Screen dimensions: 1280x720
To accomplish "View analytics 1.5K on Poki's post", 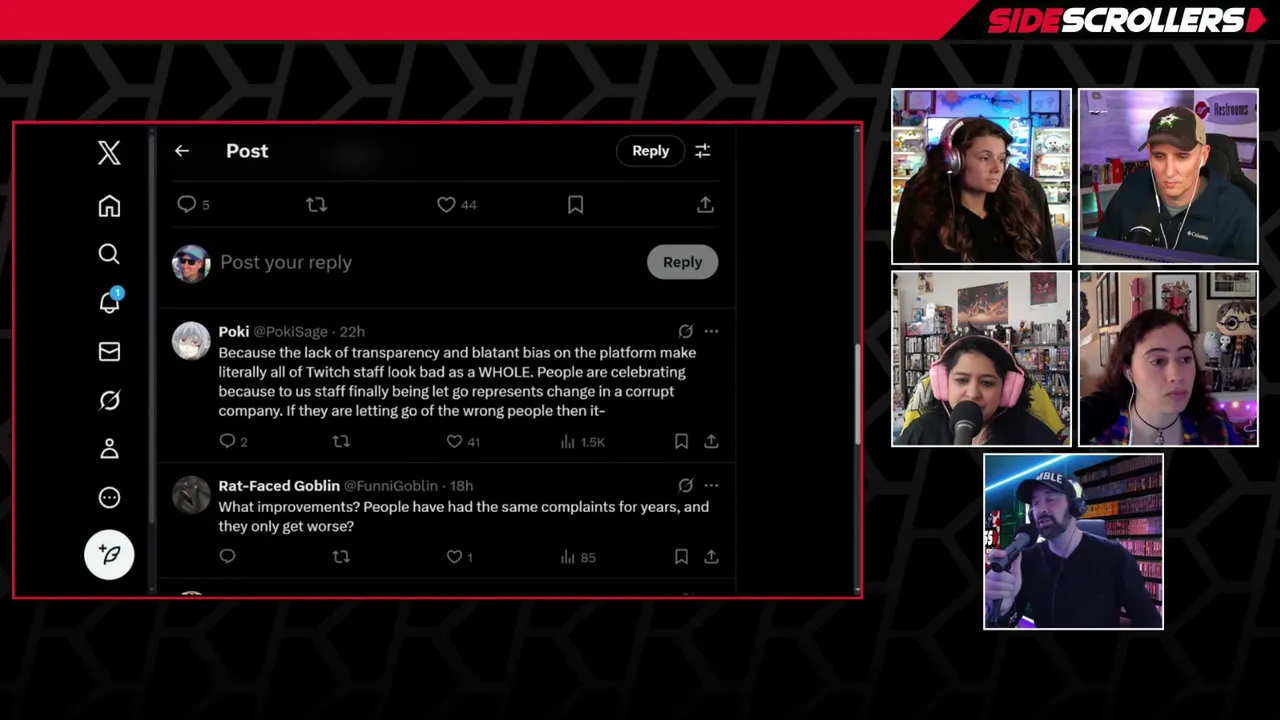I will click(583, 441).
